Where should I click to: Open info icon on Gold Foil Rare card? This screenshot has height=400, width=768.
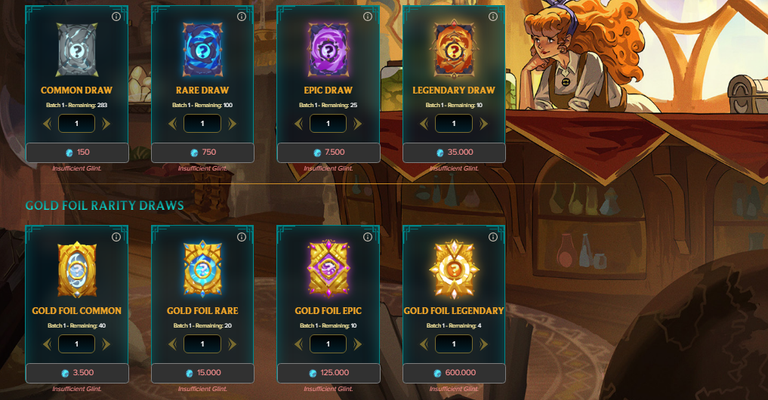241,237
